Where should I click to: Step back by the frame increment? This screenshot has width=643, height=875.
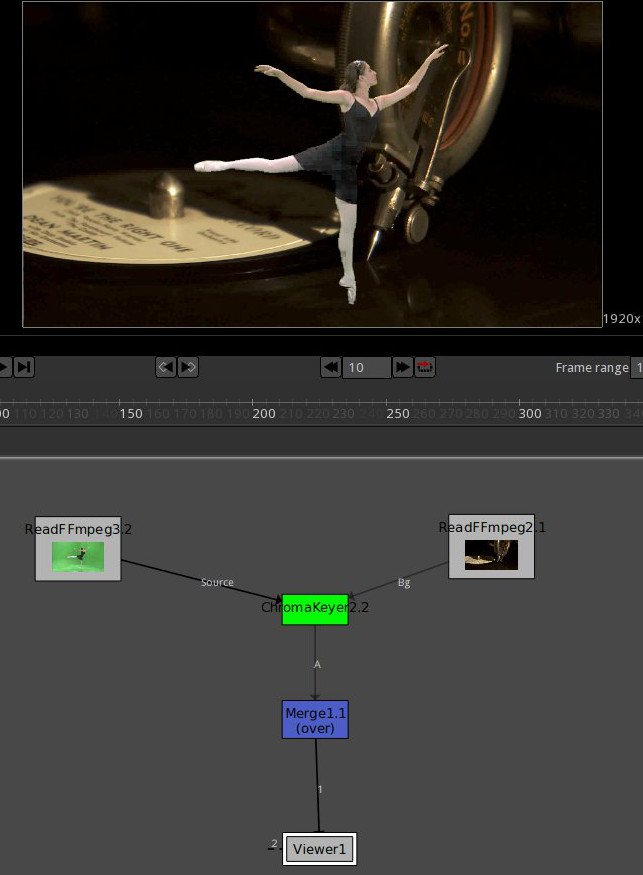(x=330, y=367)
